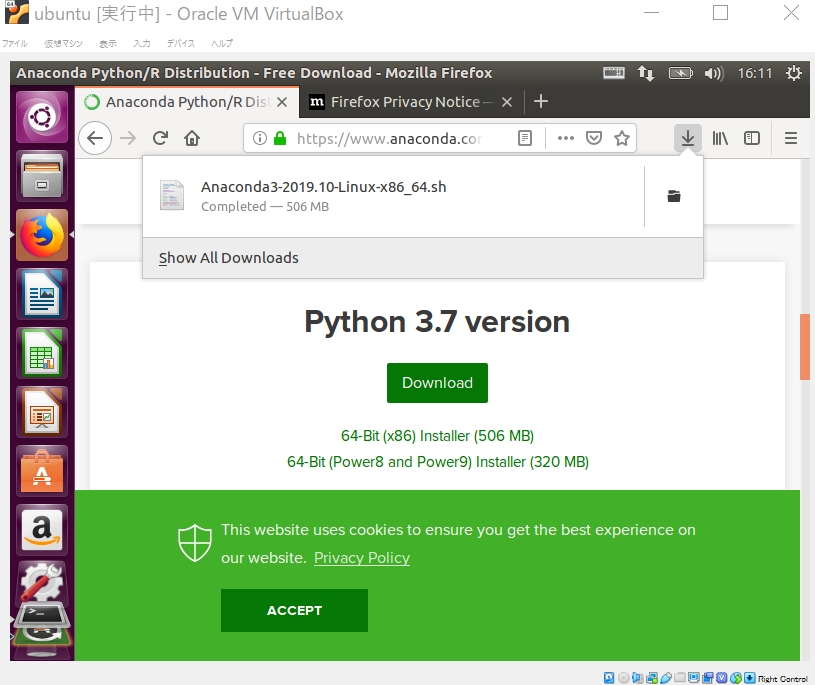Accept cookies with ACCEPT button

pos(294,610)
